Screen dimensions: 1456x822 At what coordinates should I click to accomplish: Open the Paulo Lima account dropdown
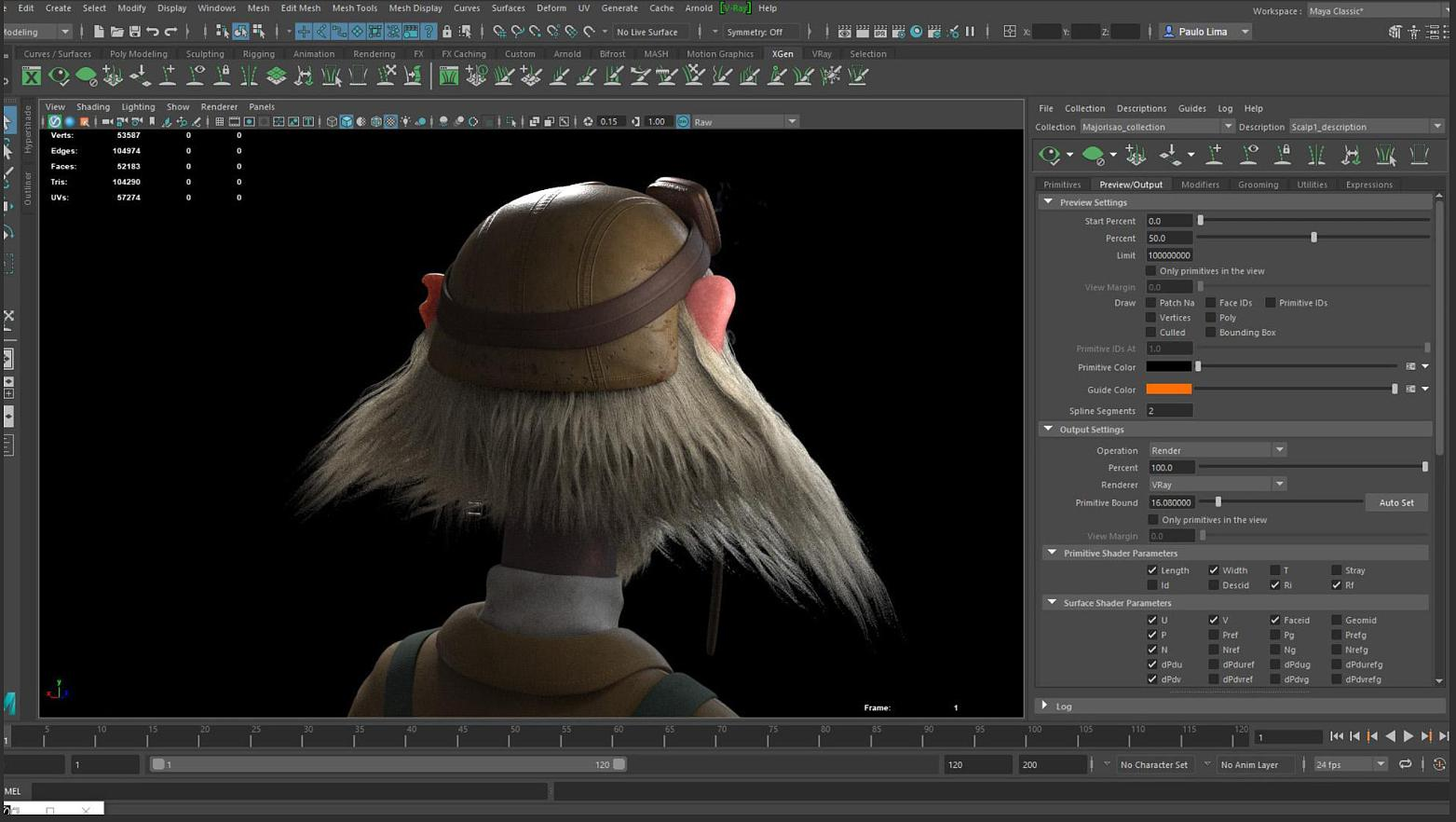point(1206,32)
